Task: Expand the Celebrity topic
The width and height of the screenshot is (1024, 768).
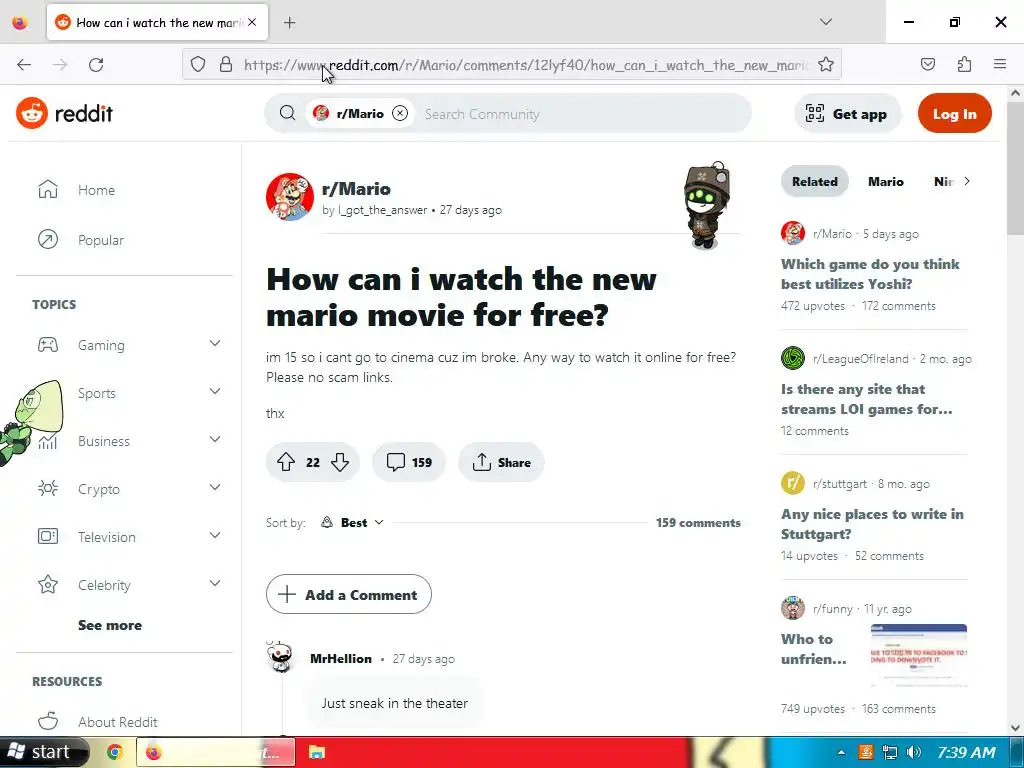Action: [215, 583]
